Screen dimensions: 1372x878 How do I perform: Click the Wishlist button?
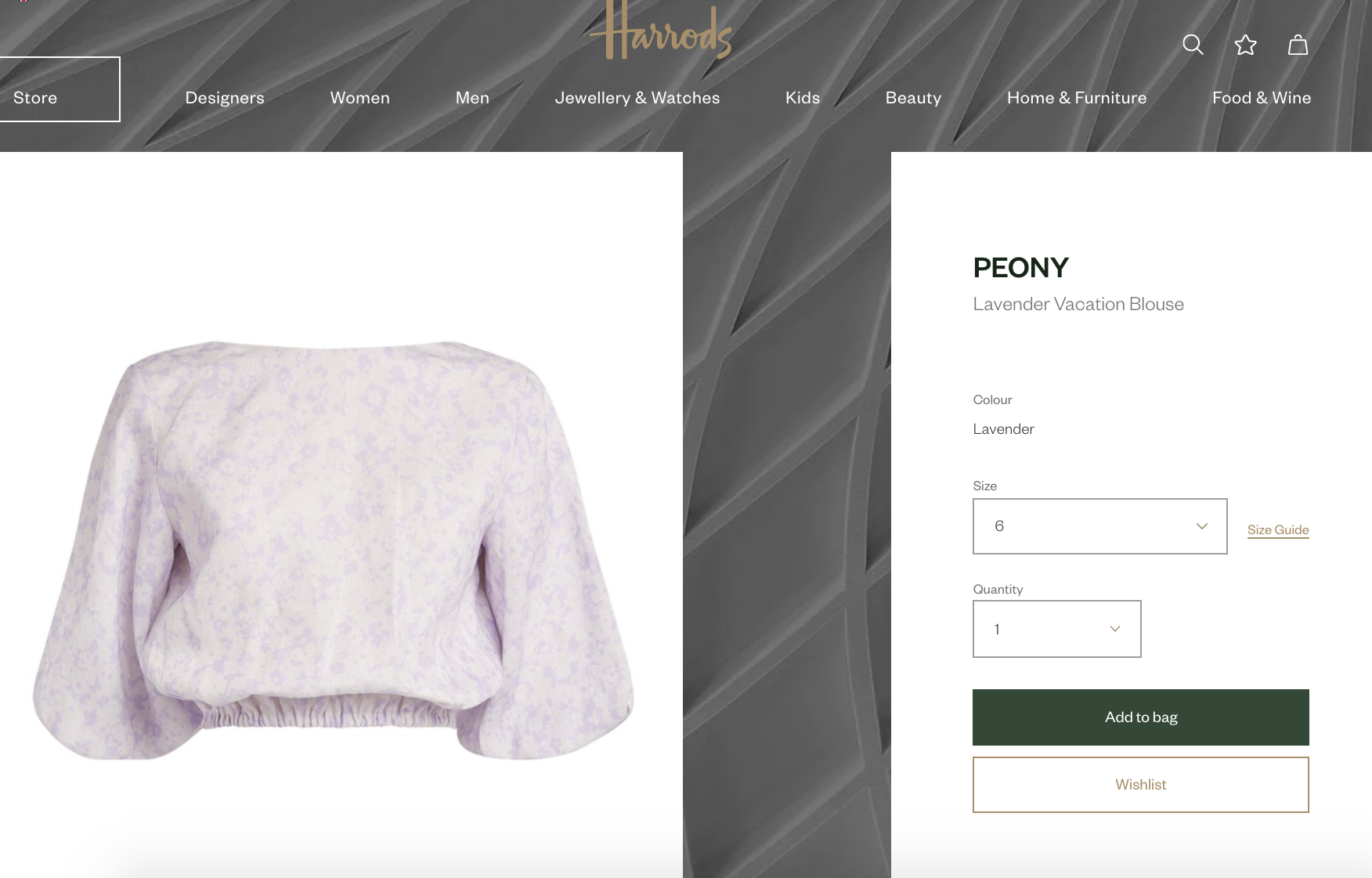click(x=1140, y=785)
